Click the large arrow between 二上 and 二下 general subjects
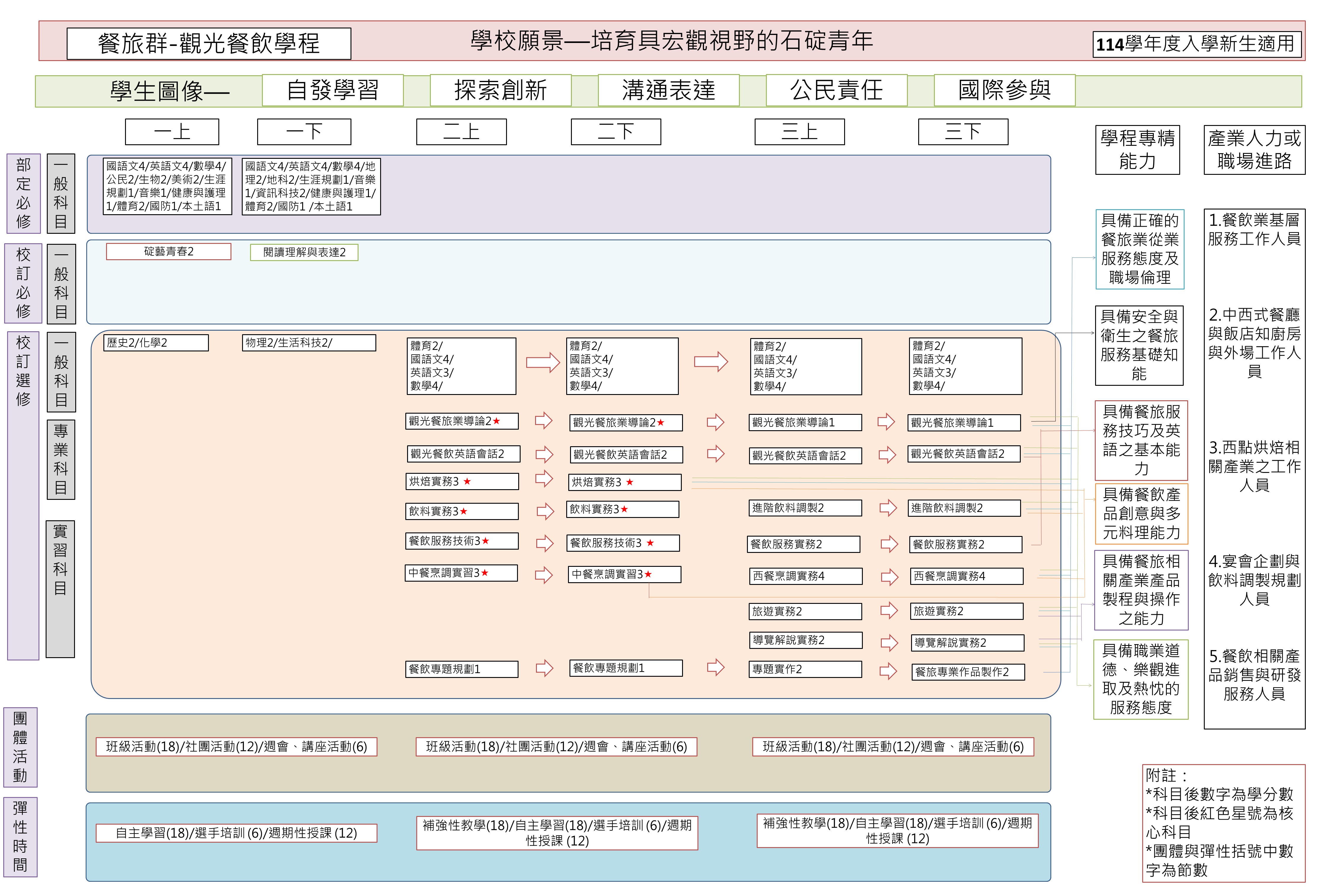Screen dimensions: 1344x896 coord(543,362)
